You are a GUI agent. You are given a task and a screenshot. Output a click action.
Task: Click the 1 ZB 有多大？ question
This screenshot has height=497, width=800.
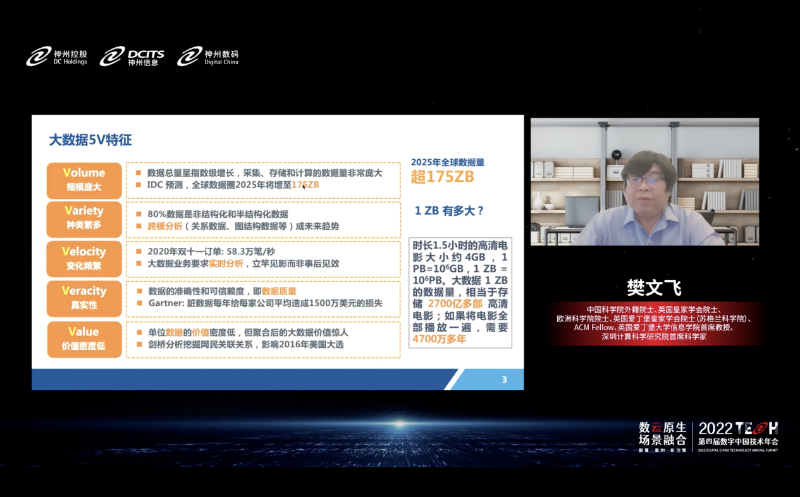point(449,211)
